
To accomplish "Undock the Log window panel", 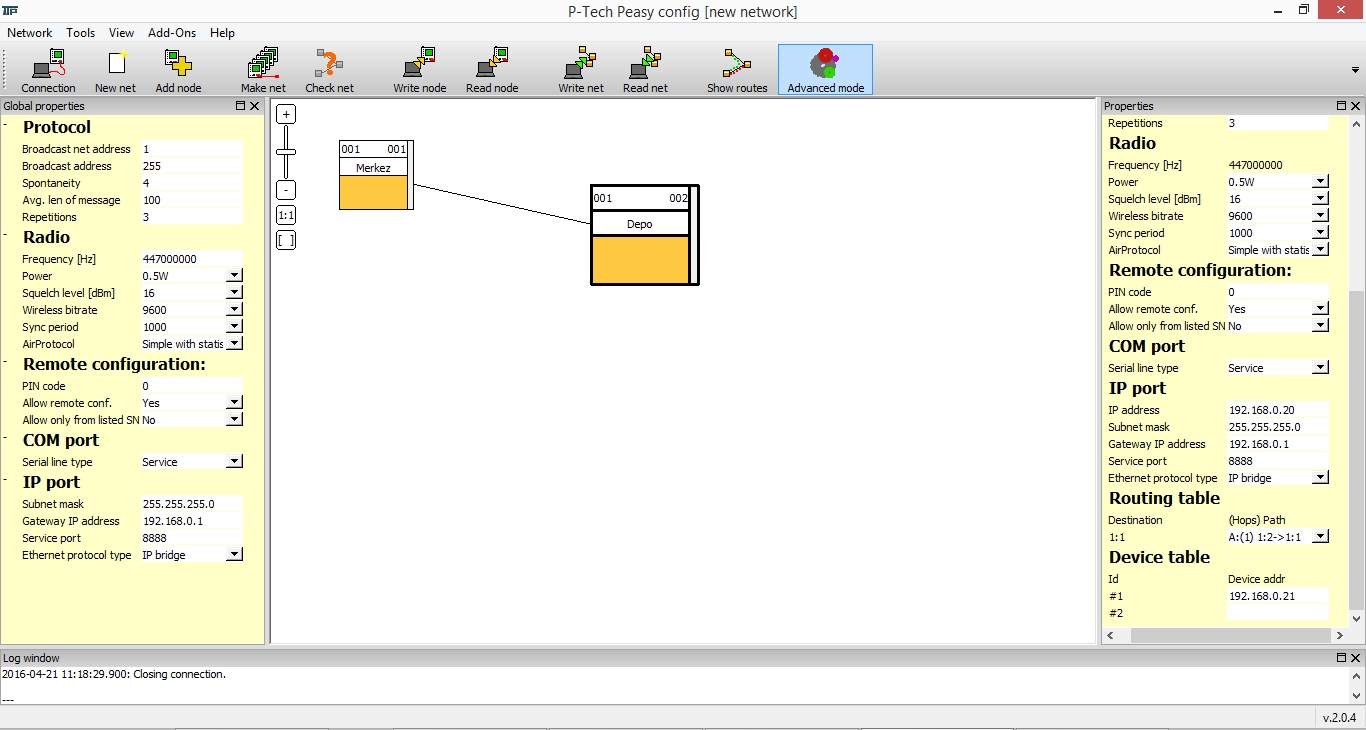I will pyautogui.click(x=1341, y=658).
